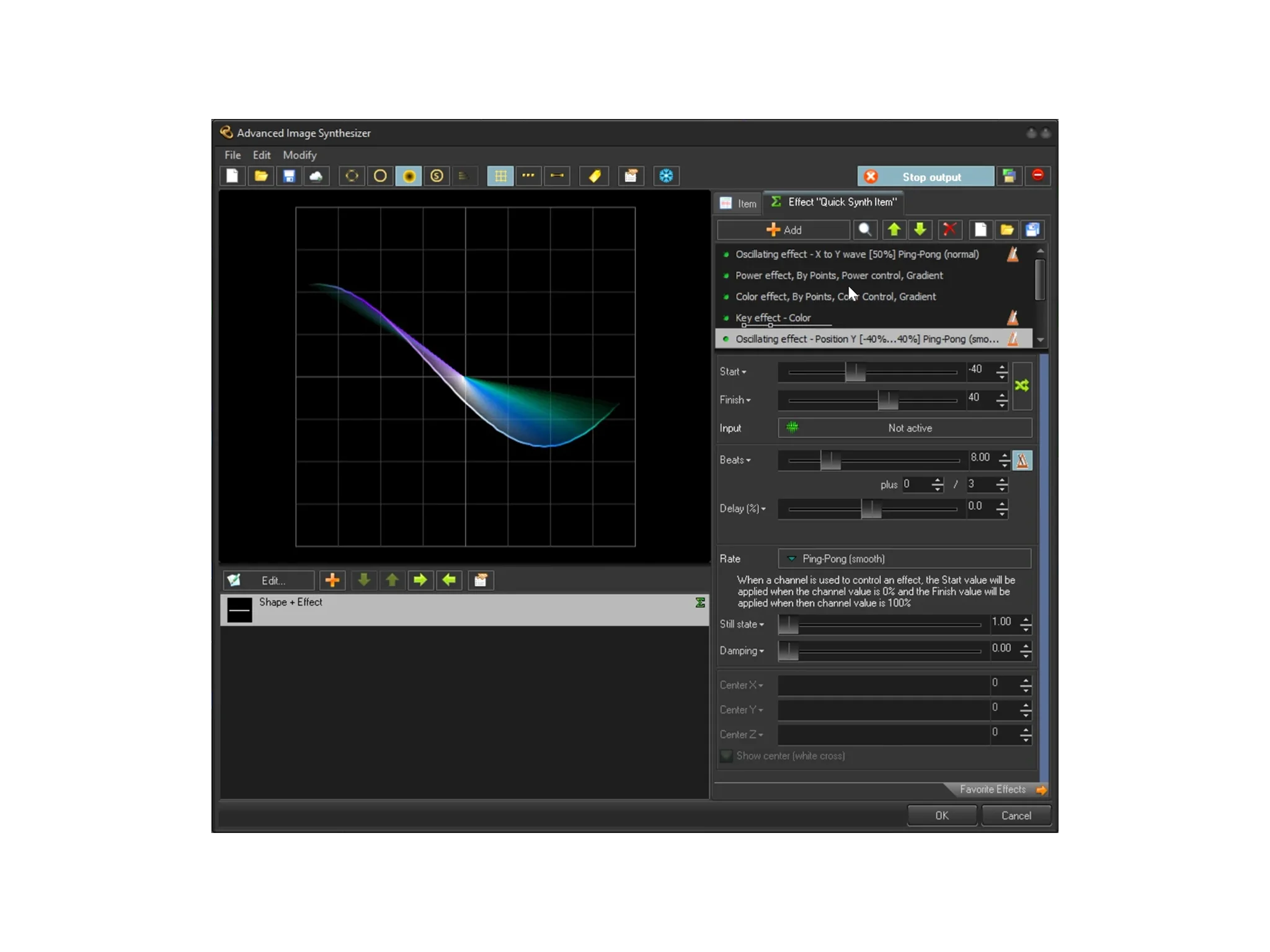The height and width of the screenshot is (952, 1270).
Task: Select the Power effect, By Points entry
Action: click(x=838, y=275)
